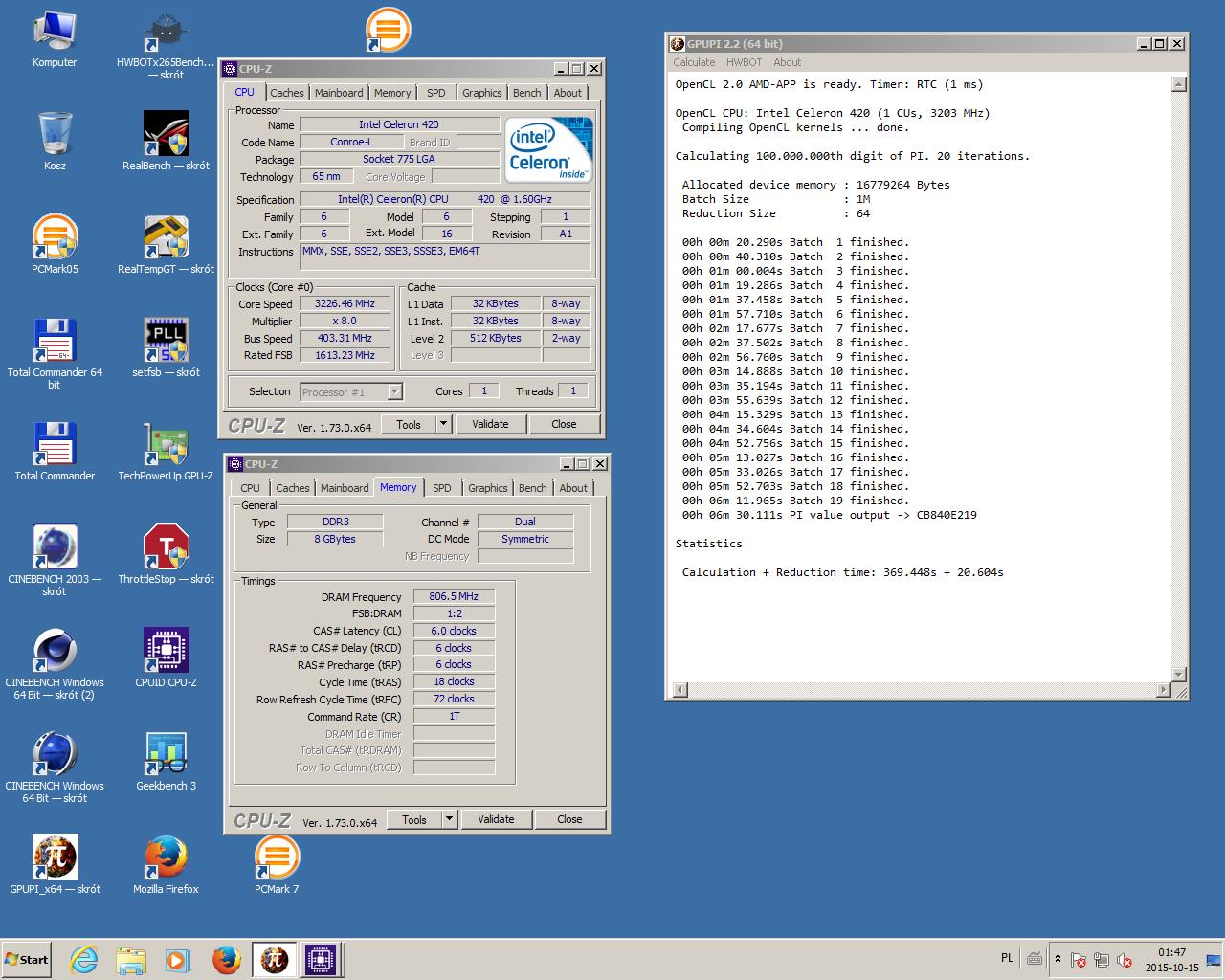1225x980 pixels.
Task: Switch to Caches tab in upper CPU-Z
Action: pos(287,93)
